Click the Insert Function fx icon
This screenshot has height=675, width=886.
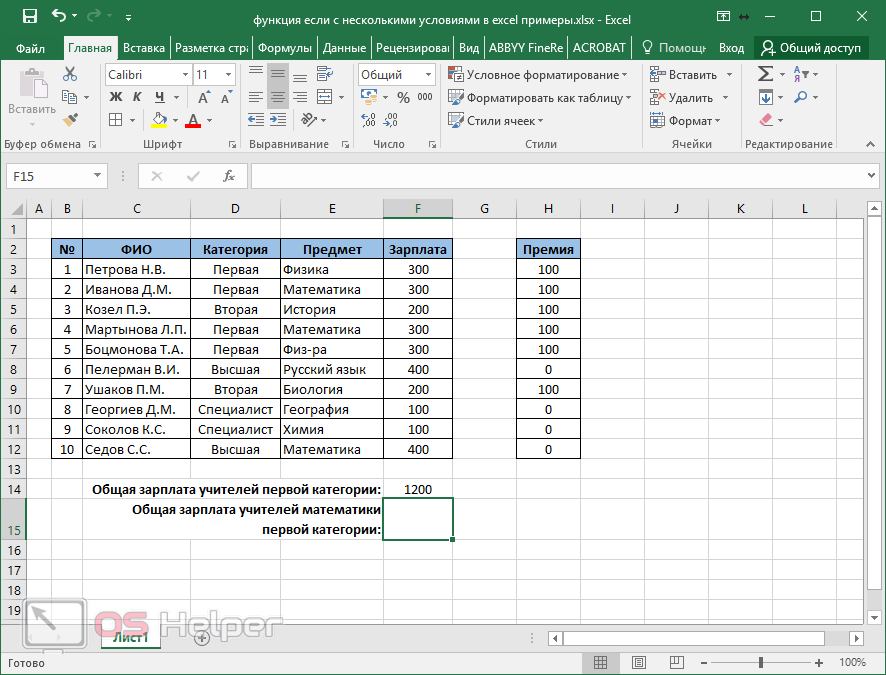pyautogui.click(x=229, y=176)
